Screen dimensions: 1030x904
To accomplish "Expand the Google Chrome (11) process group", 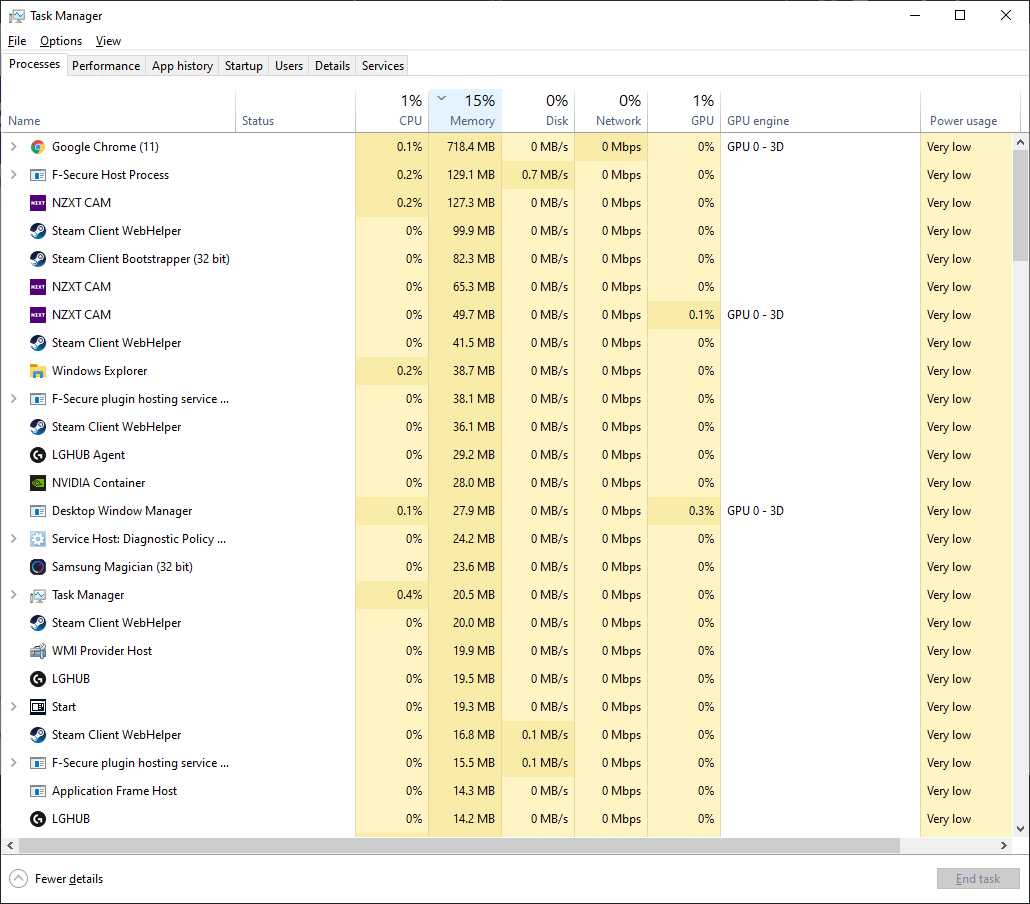I will click(x=13, y=147).
